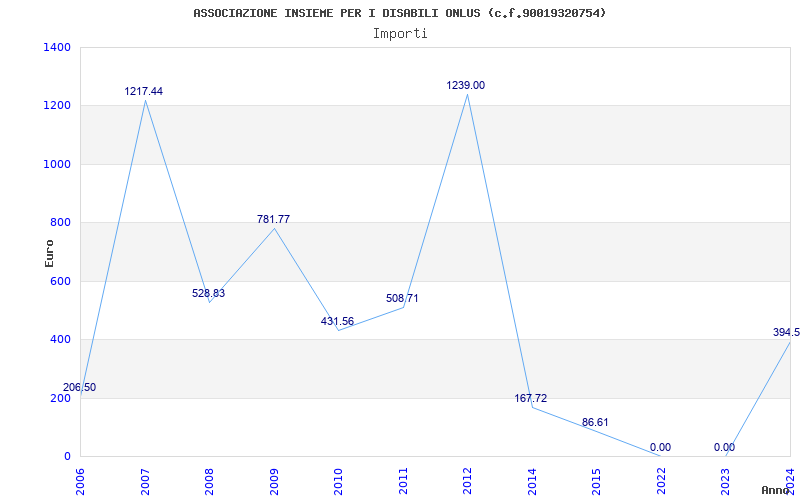Click the 528.83 data label
This screenshot has width=800, height=500.
coord(209,293)
